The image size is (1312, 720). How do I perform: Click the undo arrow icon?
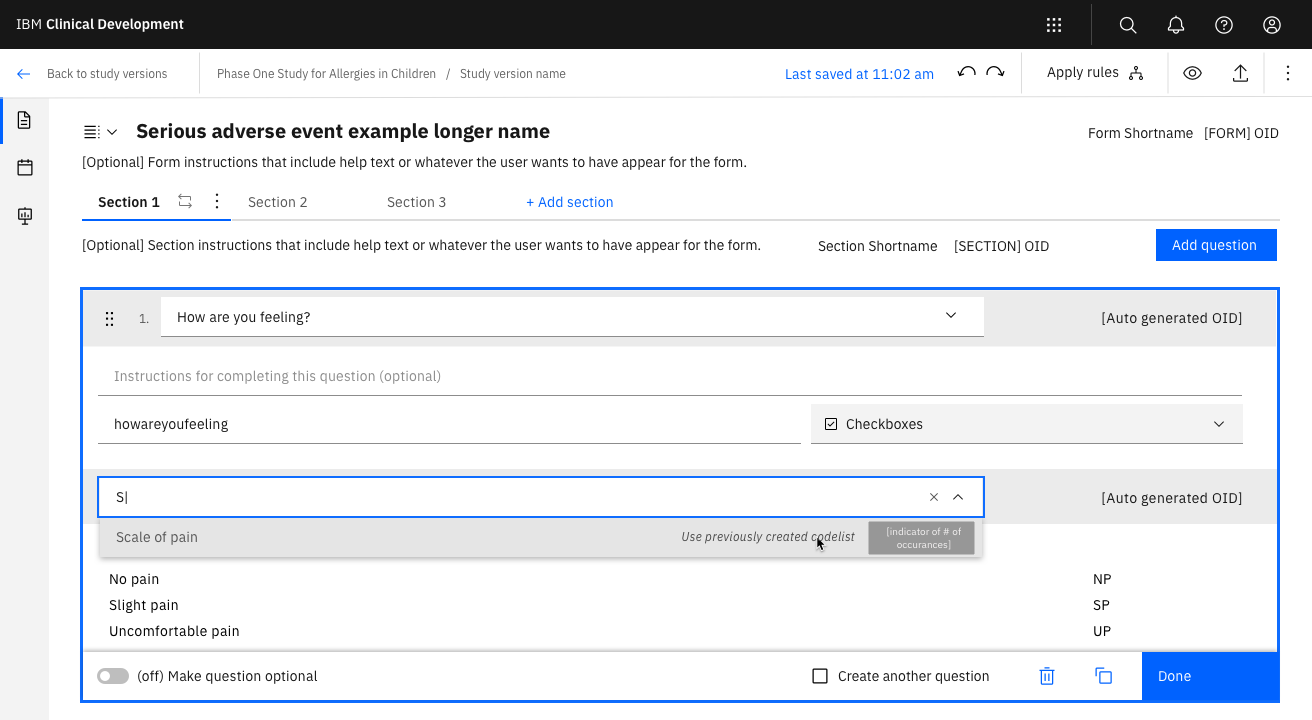coord(966,73)
